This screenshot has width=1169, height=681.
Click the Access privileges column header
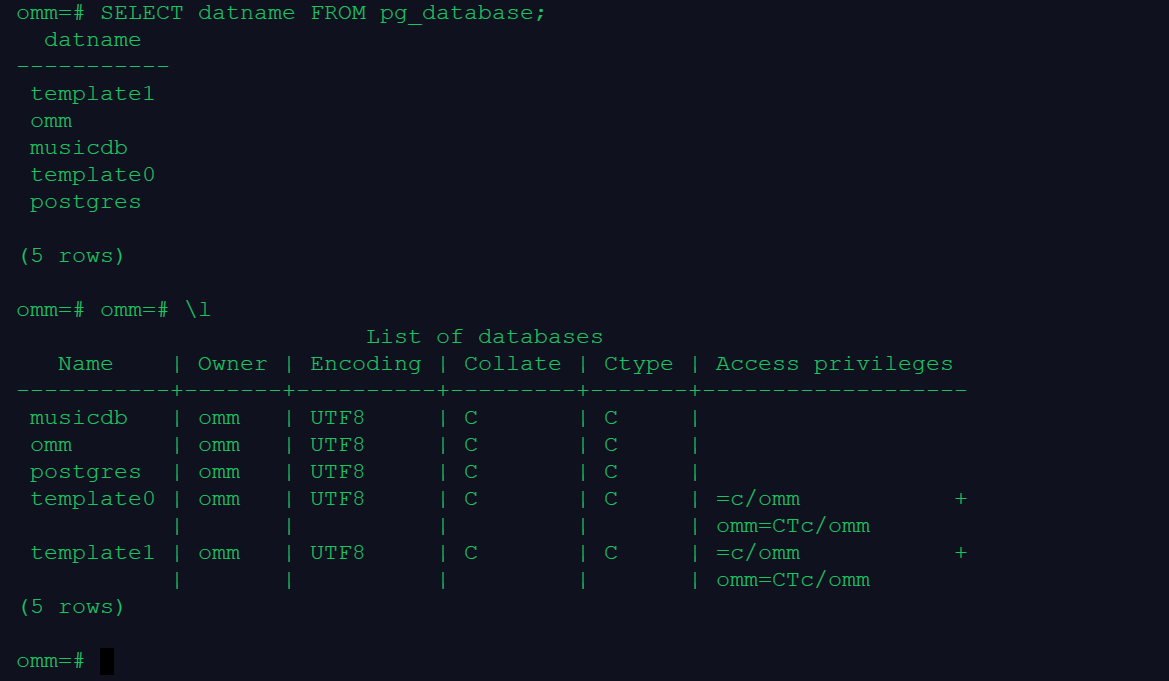tap(834, 364)
